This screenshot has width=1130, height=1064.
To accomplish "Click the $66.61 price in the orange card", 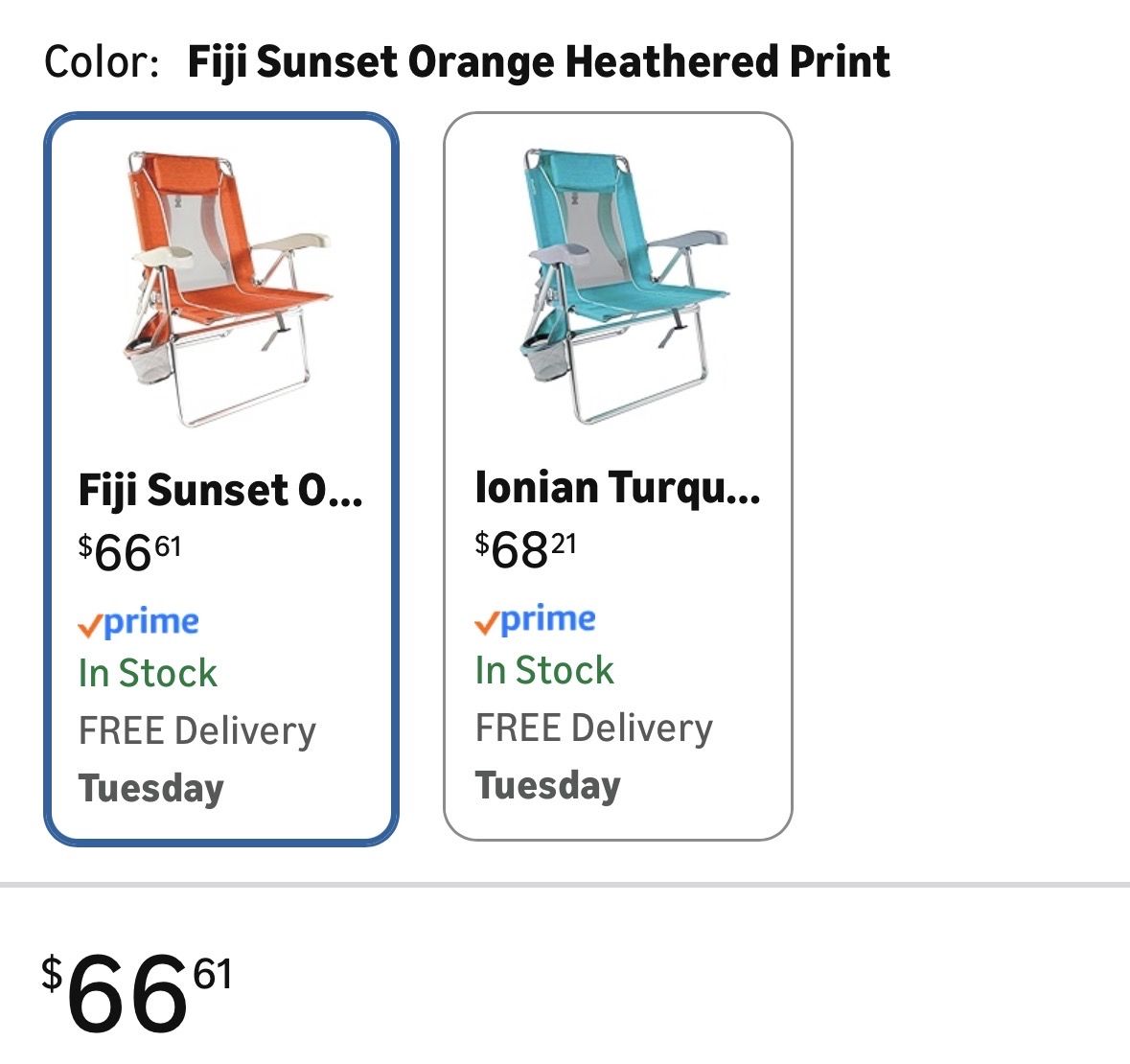I will click(129, 553).
